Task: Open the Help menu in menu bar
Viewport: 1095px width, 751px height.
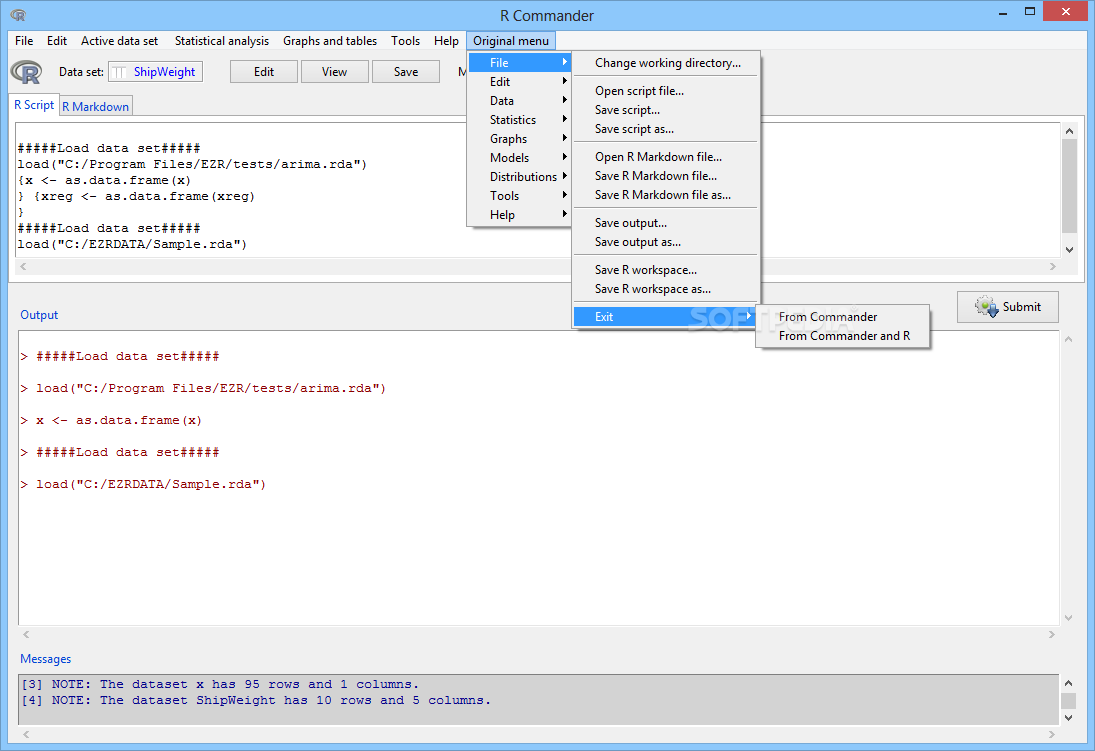Action: pyautogui.click(x=446, y=41)
